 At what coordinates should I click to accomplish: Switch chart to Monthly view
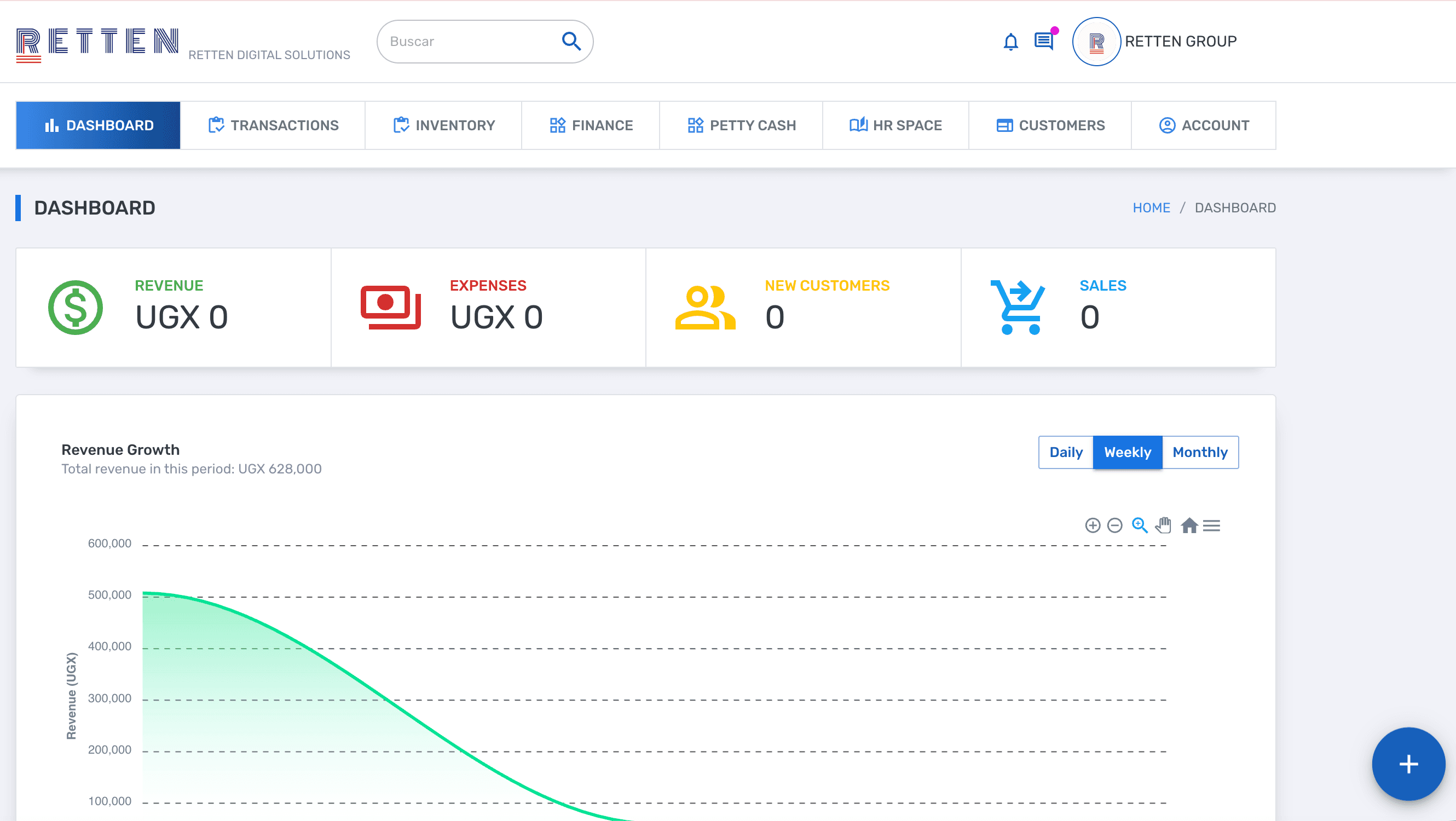click(1199, 452)
